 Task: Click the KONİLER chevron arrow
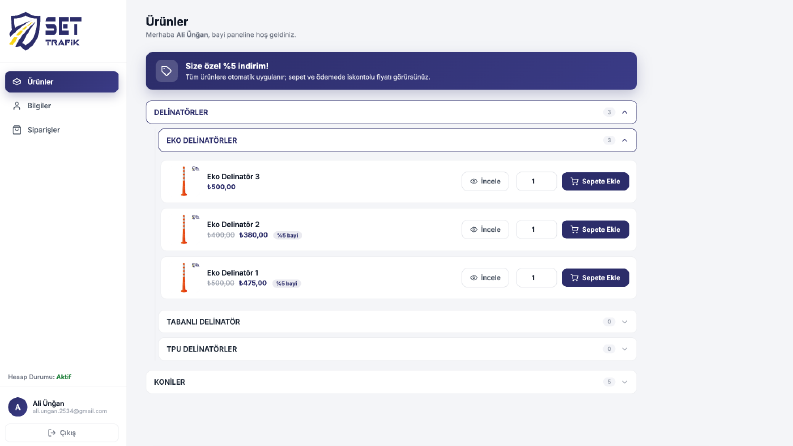pos(625,382)
